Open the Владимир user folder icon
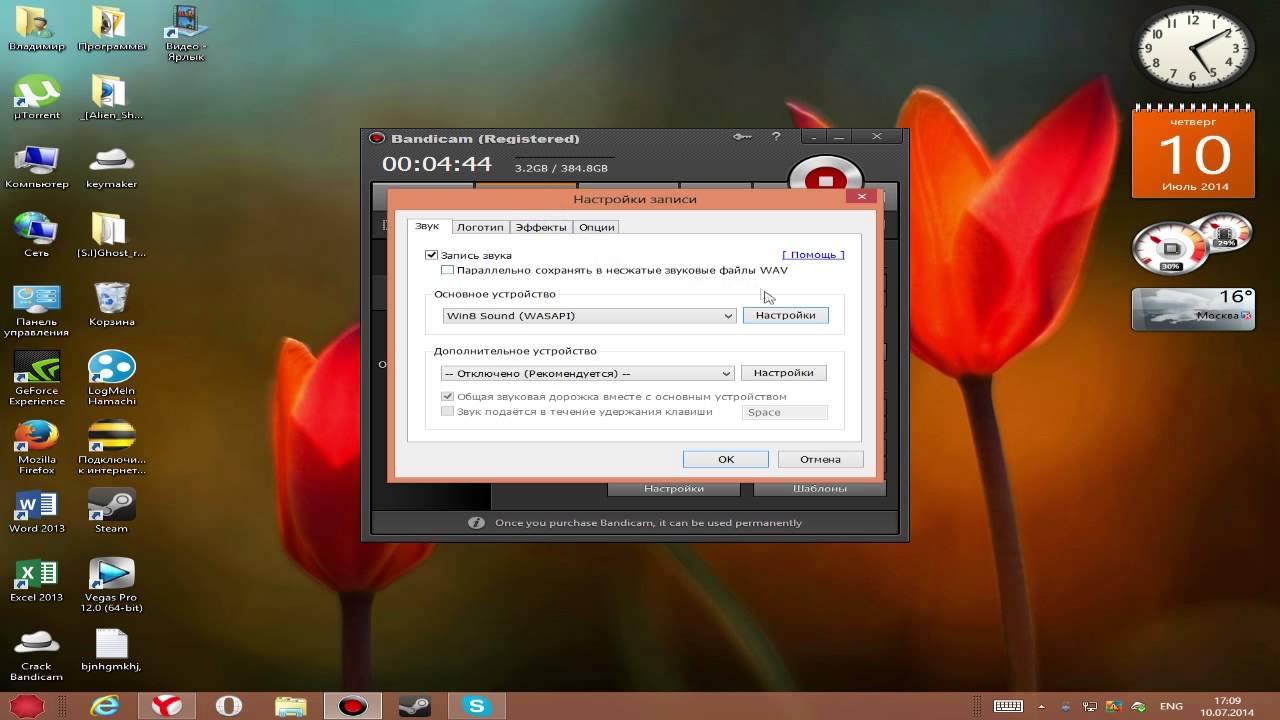The width and height of the screenshot is (1280, 720). point(36,28)
